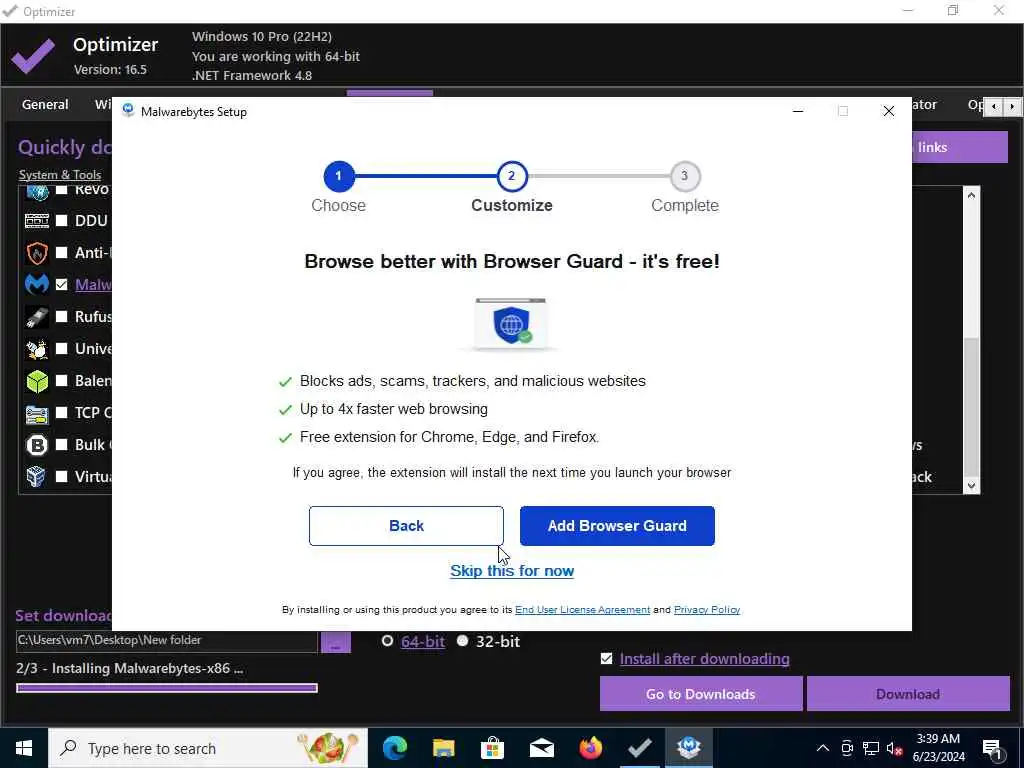Screen dimensions: 1024x768
Task: Click the Bulk uninstaller B icon
Action: [37, 445]
